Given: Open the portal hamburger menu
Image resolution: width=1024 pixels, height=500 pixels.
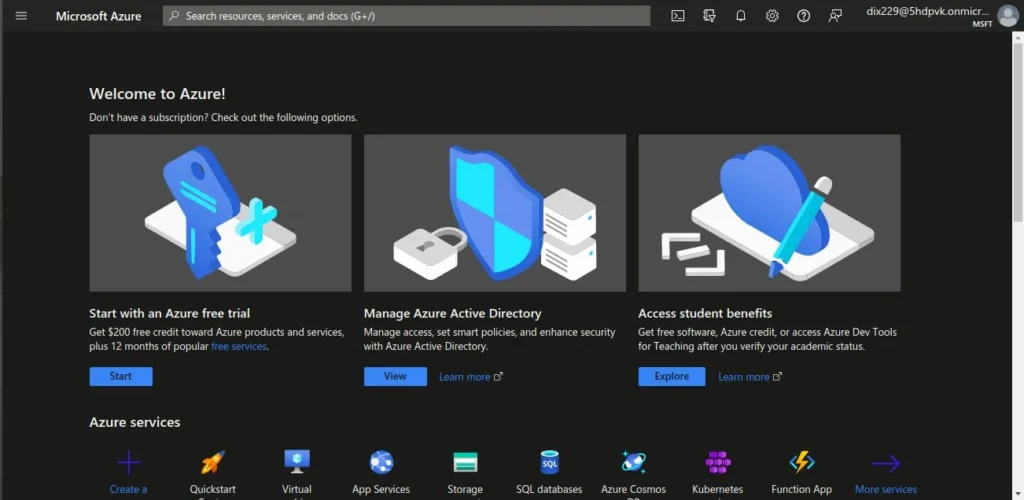Looking at the screenshot, I should point(21,16).
